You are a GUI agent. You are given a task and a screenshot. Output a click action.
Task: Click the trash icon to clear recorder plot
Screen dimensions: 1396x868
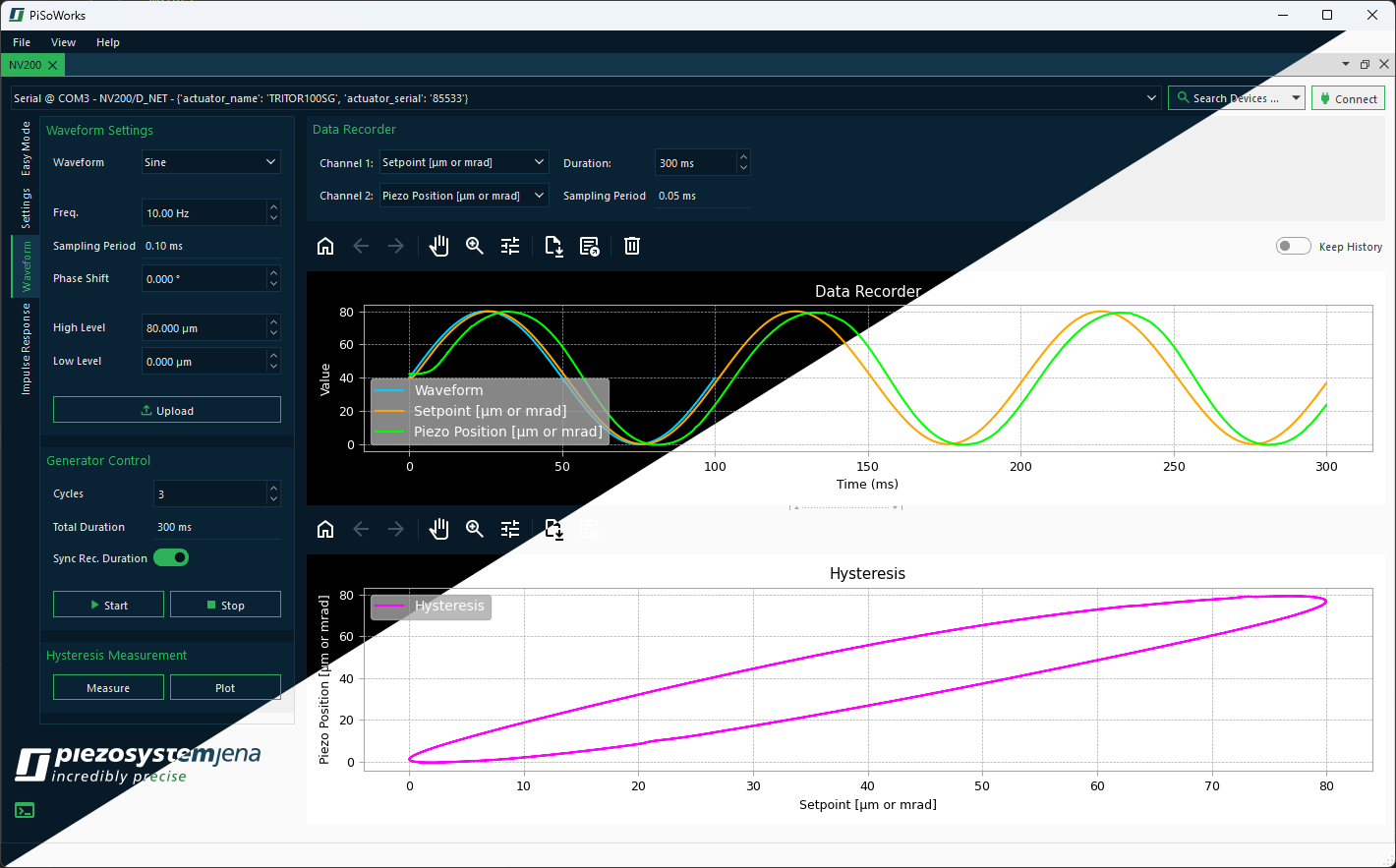coord(632,246)
